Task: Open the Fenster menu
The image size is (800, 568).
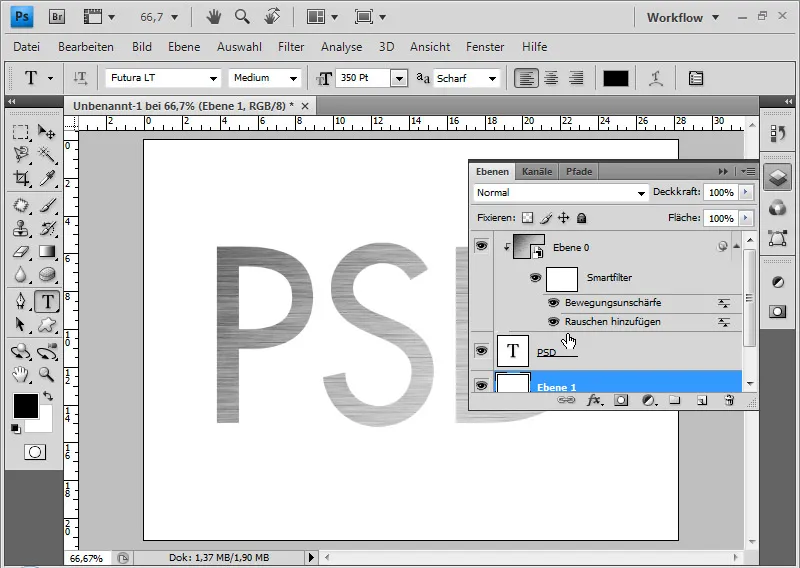Action: coord(485,47)
